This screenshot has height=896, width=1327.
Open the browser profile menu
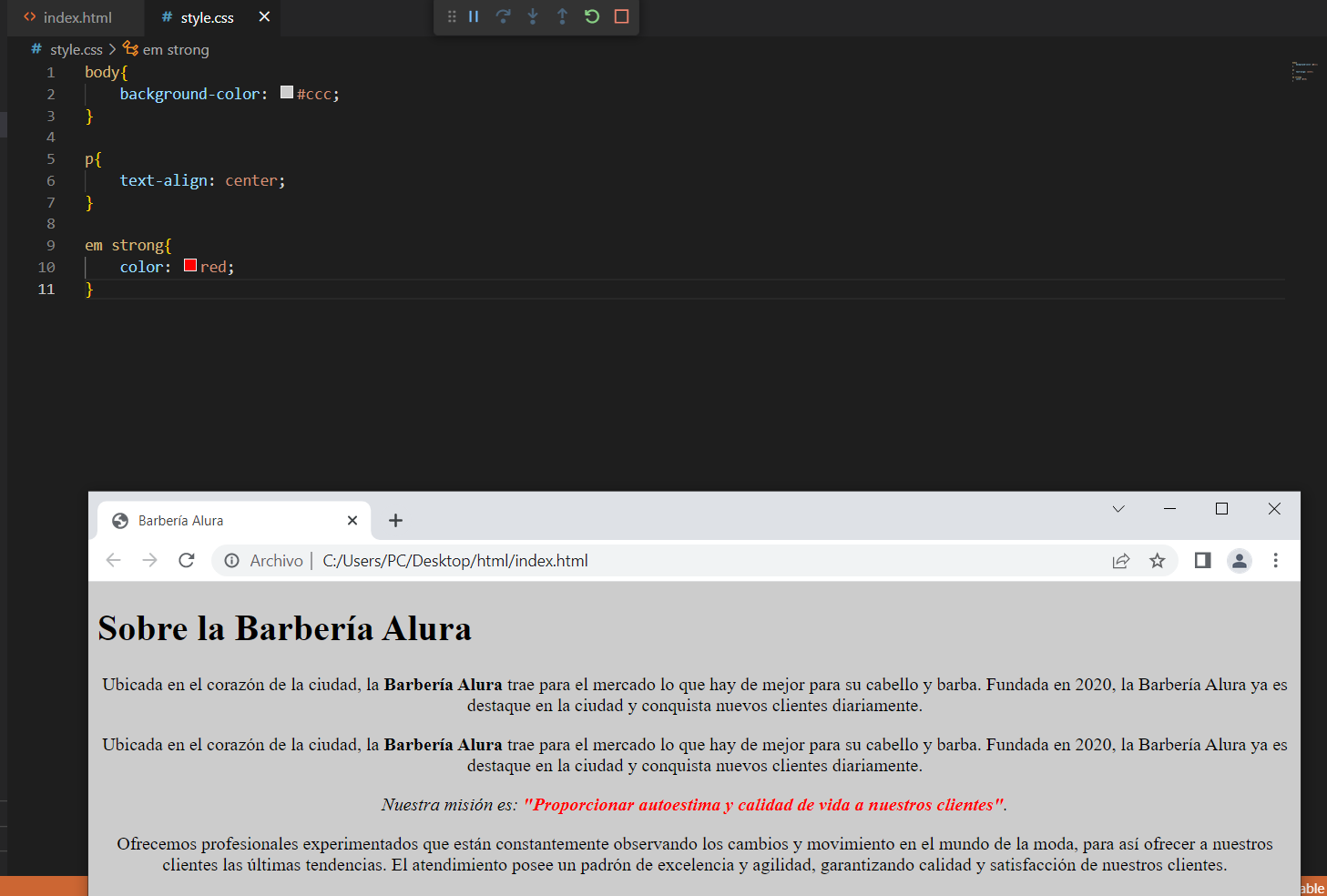tap(1240, 560)
